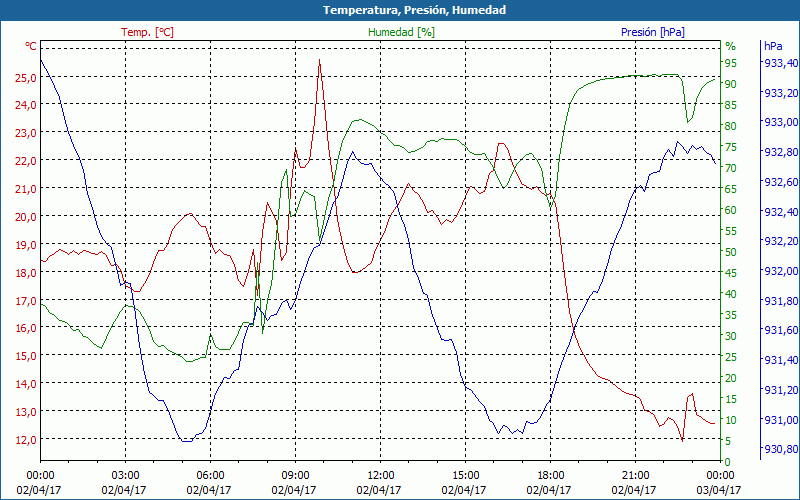Click temperature axis value '24,0'
This screenshot has width=800, height=500.
pos(26,105)
